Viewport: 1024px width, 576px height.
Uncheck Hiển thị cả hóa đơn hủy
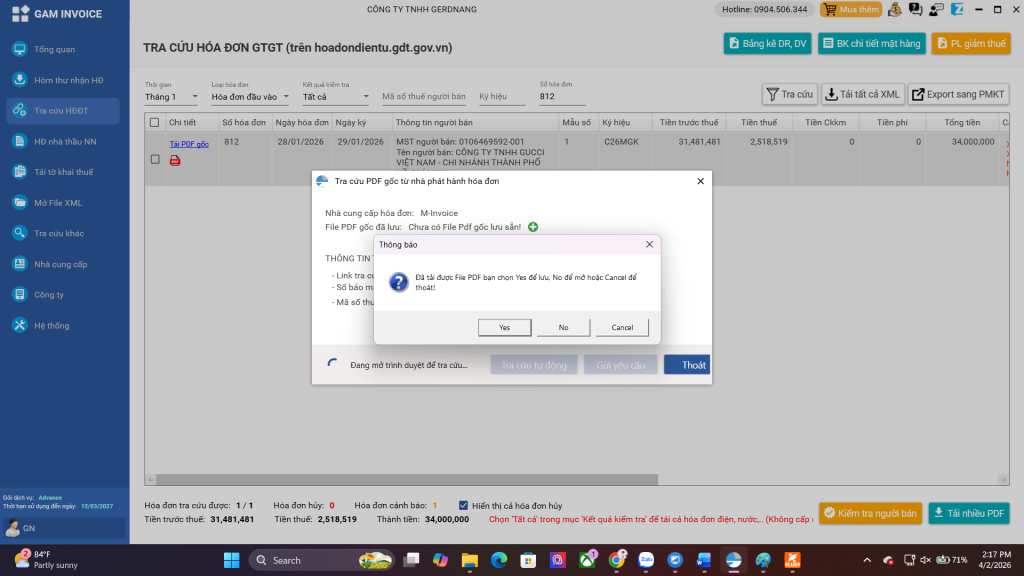(463, 505)
